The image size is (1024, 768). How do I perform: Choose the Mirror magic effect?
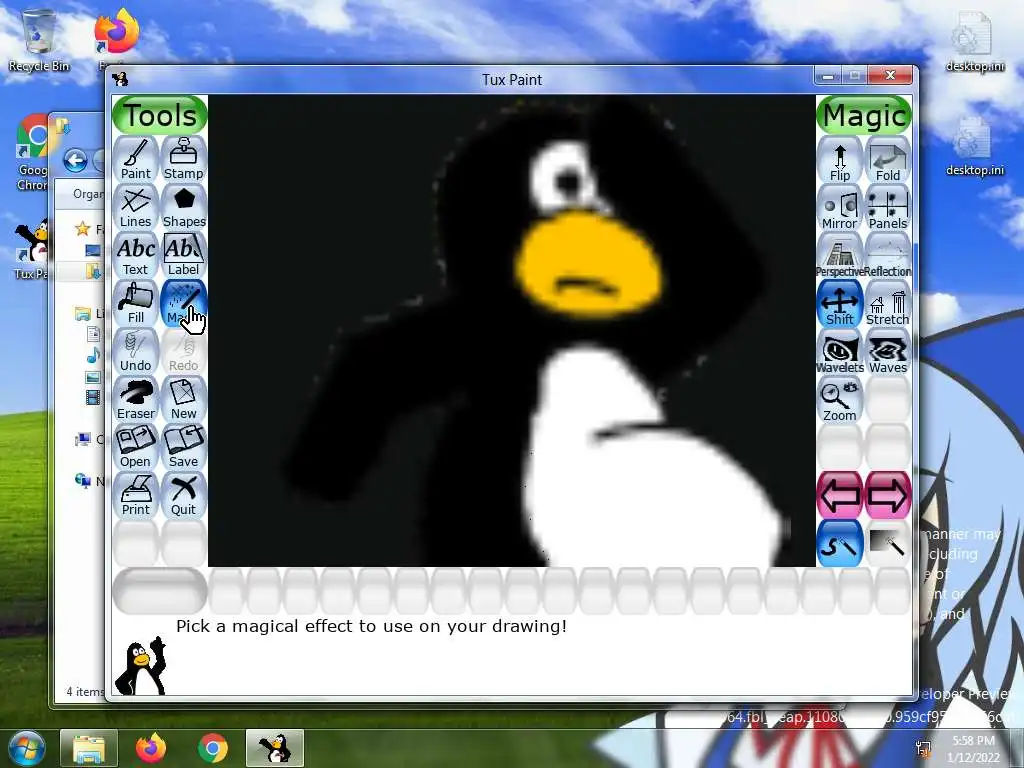pyautogui.click(x=840, y=208)
